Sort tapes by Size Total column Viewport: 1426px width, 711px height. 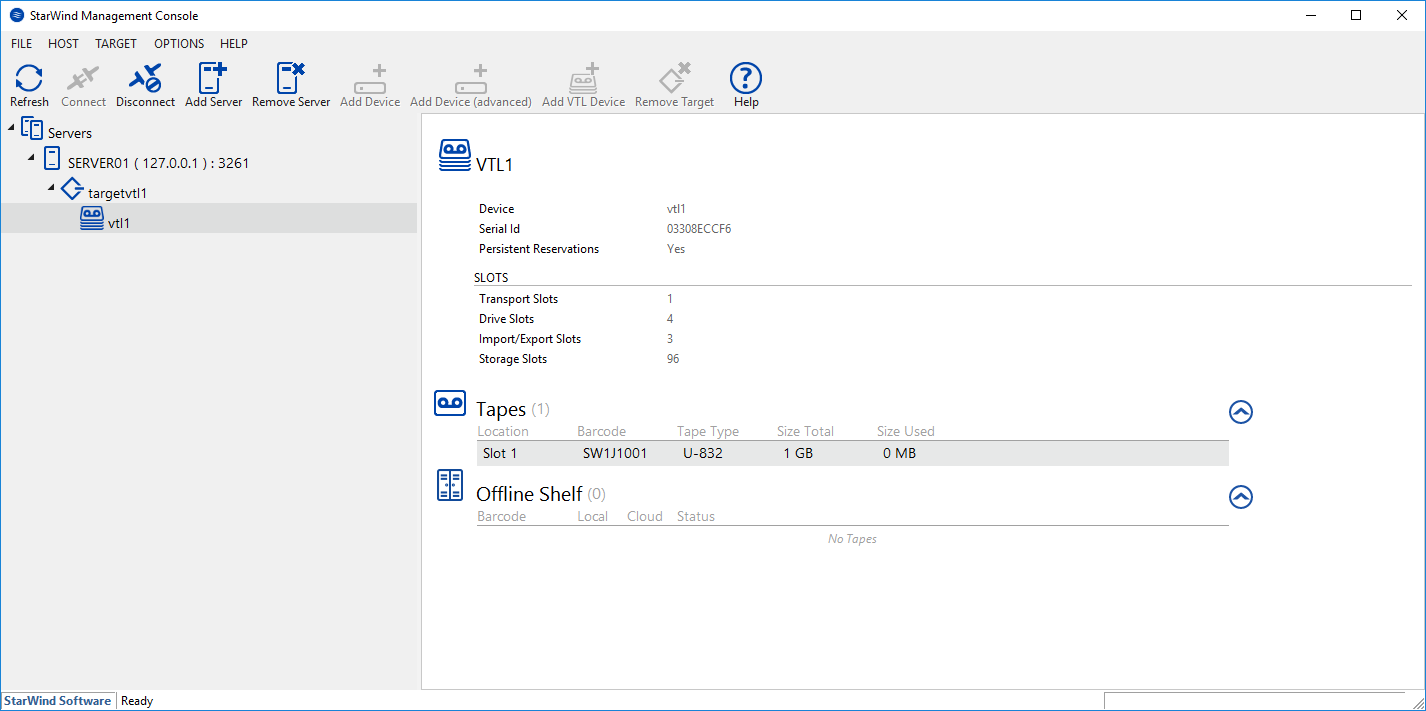point(805,432)
